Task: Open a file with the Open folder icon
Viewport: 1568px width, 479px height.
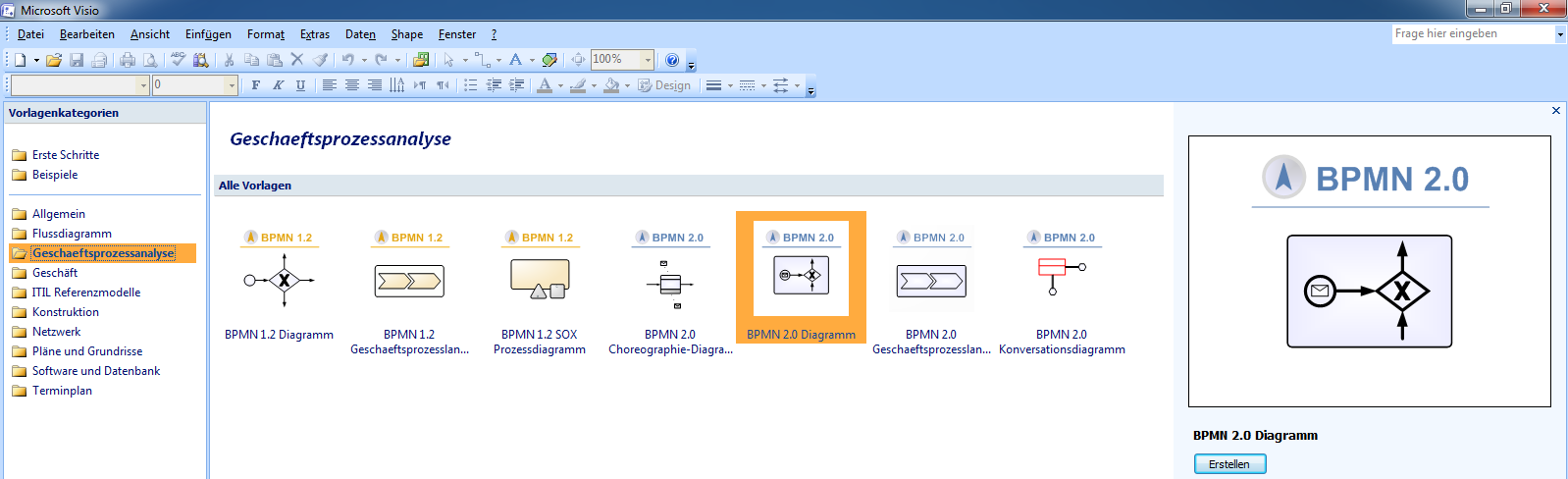Action: tap(54, 60)
